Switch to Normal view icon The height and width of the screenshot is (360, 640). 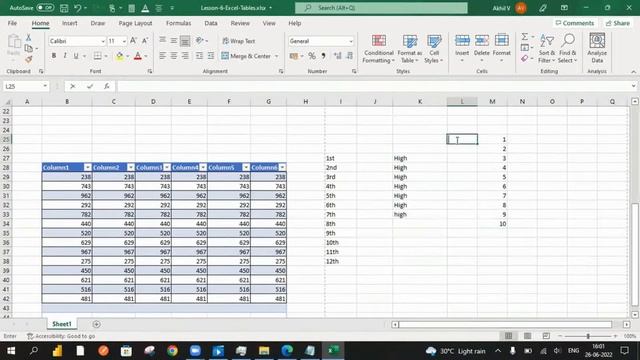[x=508, y=336]
